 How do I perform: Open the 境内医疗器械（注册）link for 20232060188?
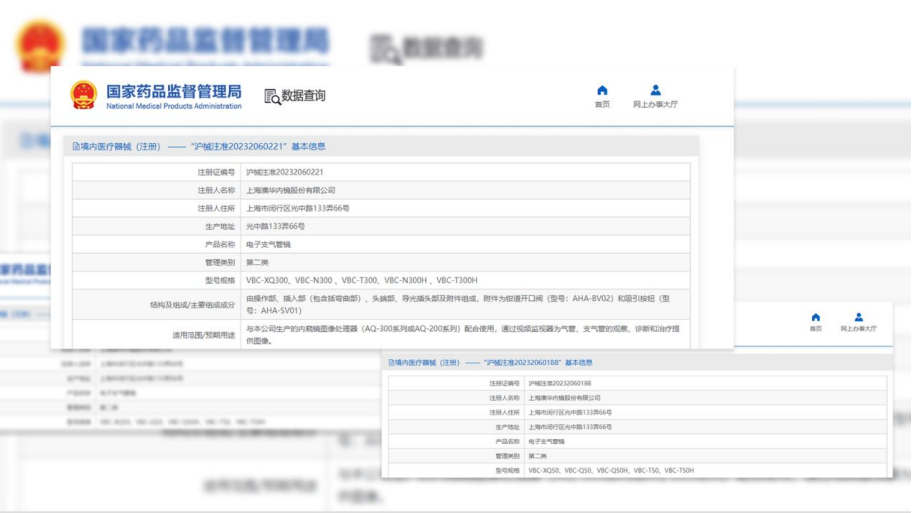click(x=428, y=362)
